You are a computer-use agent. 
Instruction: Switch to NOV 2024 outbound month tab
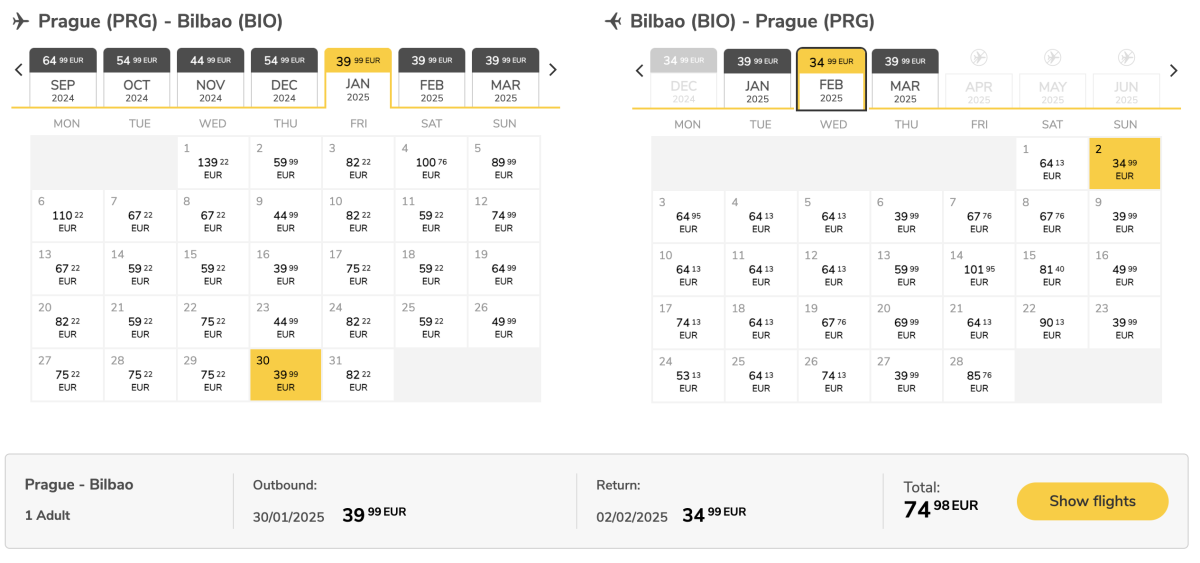[x=210, y=78]
